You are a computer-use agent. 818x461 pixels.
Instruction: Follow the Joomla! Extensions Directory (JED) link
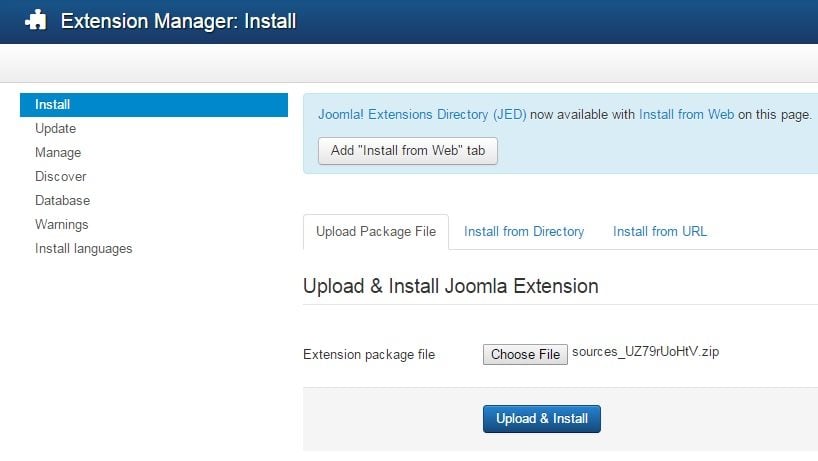tap(422, 115)
